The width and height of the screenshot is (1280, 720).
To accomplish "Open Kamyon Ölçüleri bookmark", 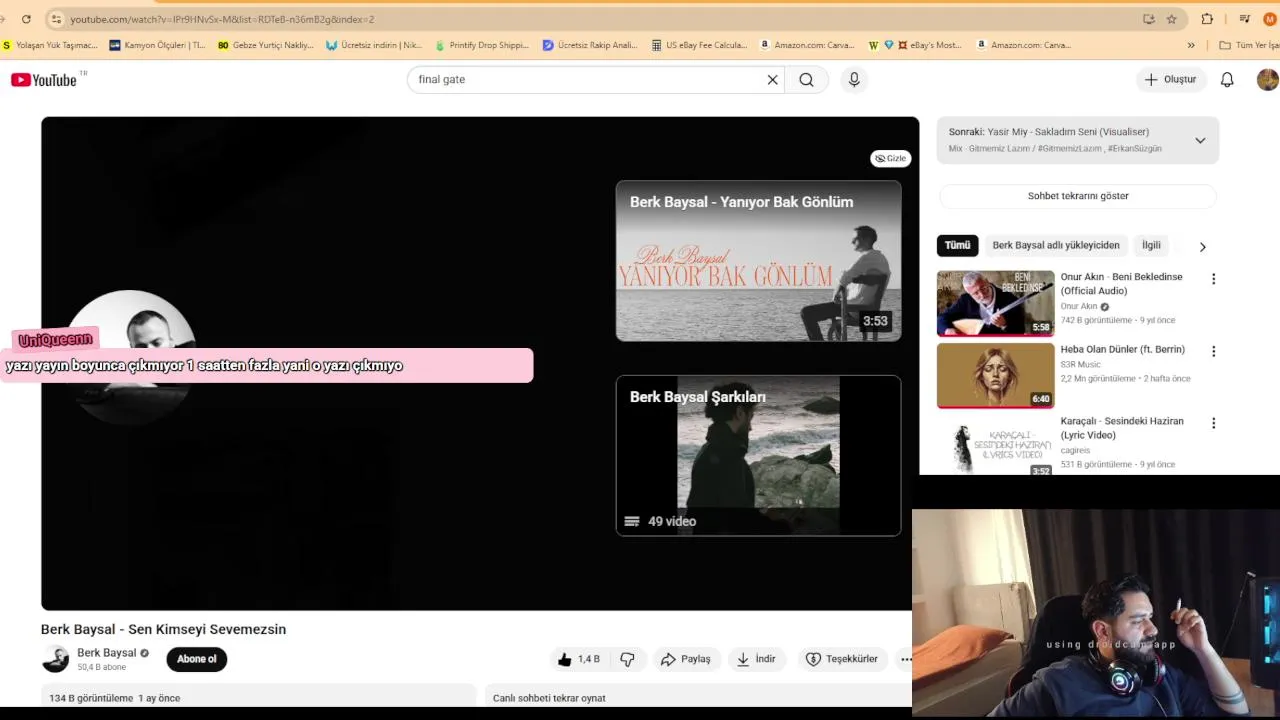I will [157, 45].
